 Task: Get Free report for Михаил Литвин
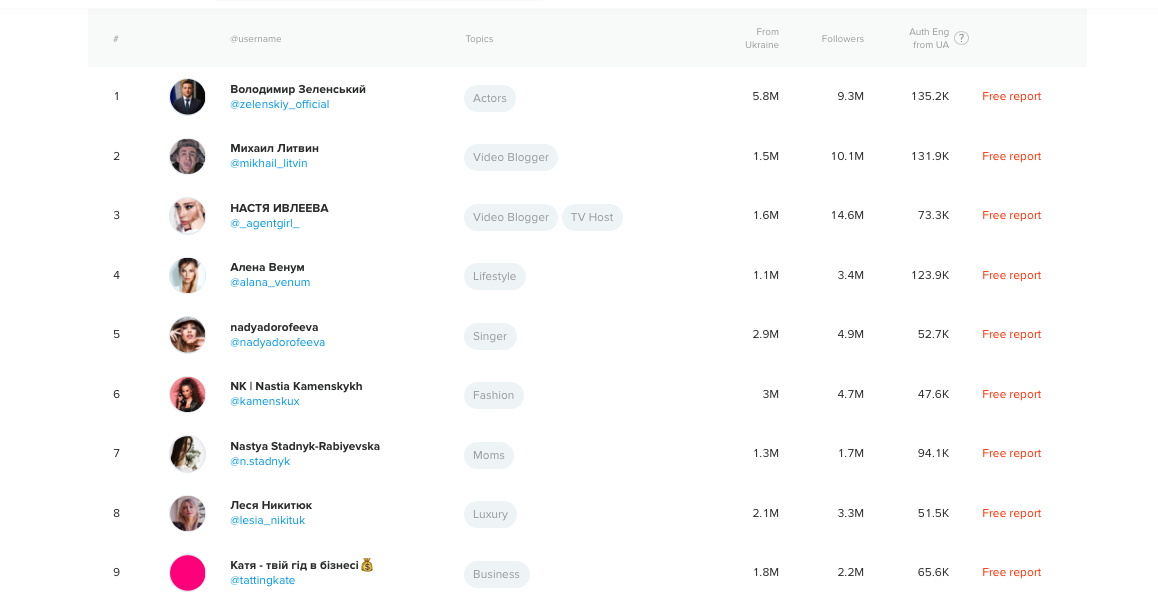(1011, 156)
